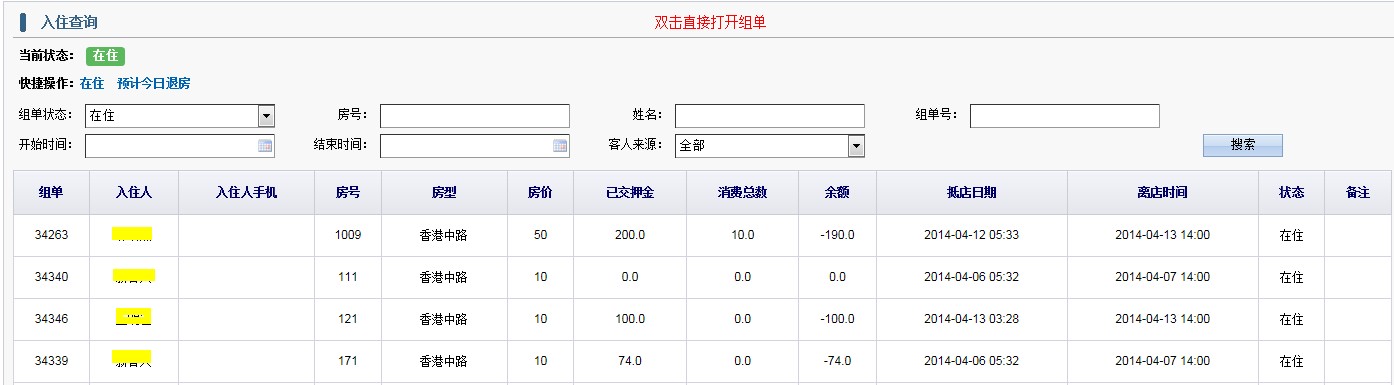Image resolution: width=1394 pixels, height=385 pixels.
Task: Focus the 姓名 input field
Action: pyautogui.click(x=770, y=116)
